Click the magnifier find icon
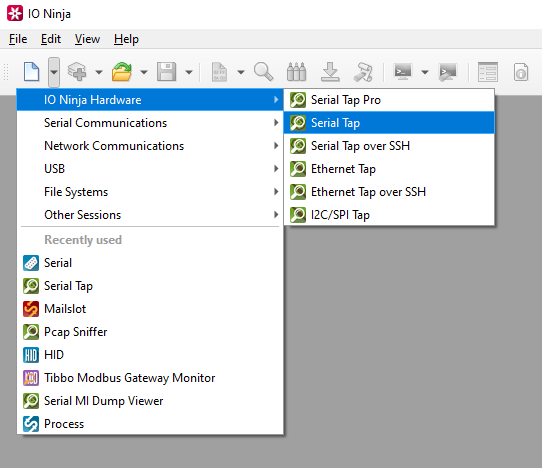The width and height of the screenshot is (542, 468). point(263,72)
